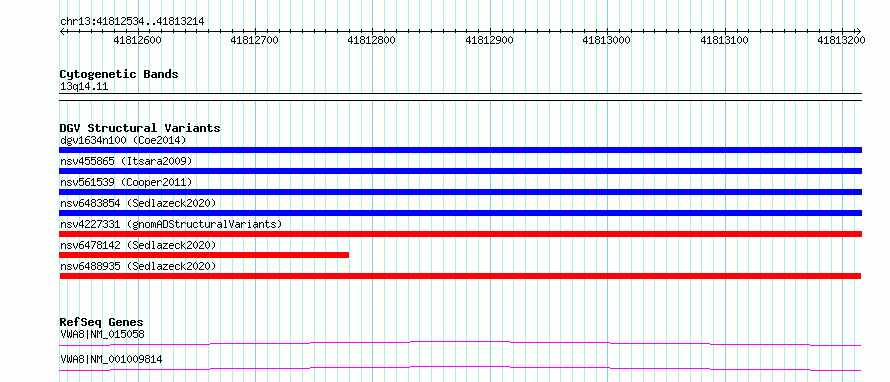Click the 41812600 ruler tick label
This screenshot has width=890, height=382.
click(137, 40)
